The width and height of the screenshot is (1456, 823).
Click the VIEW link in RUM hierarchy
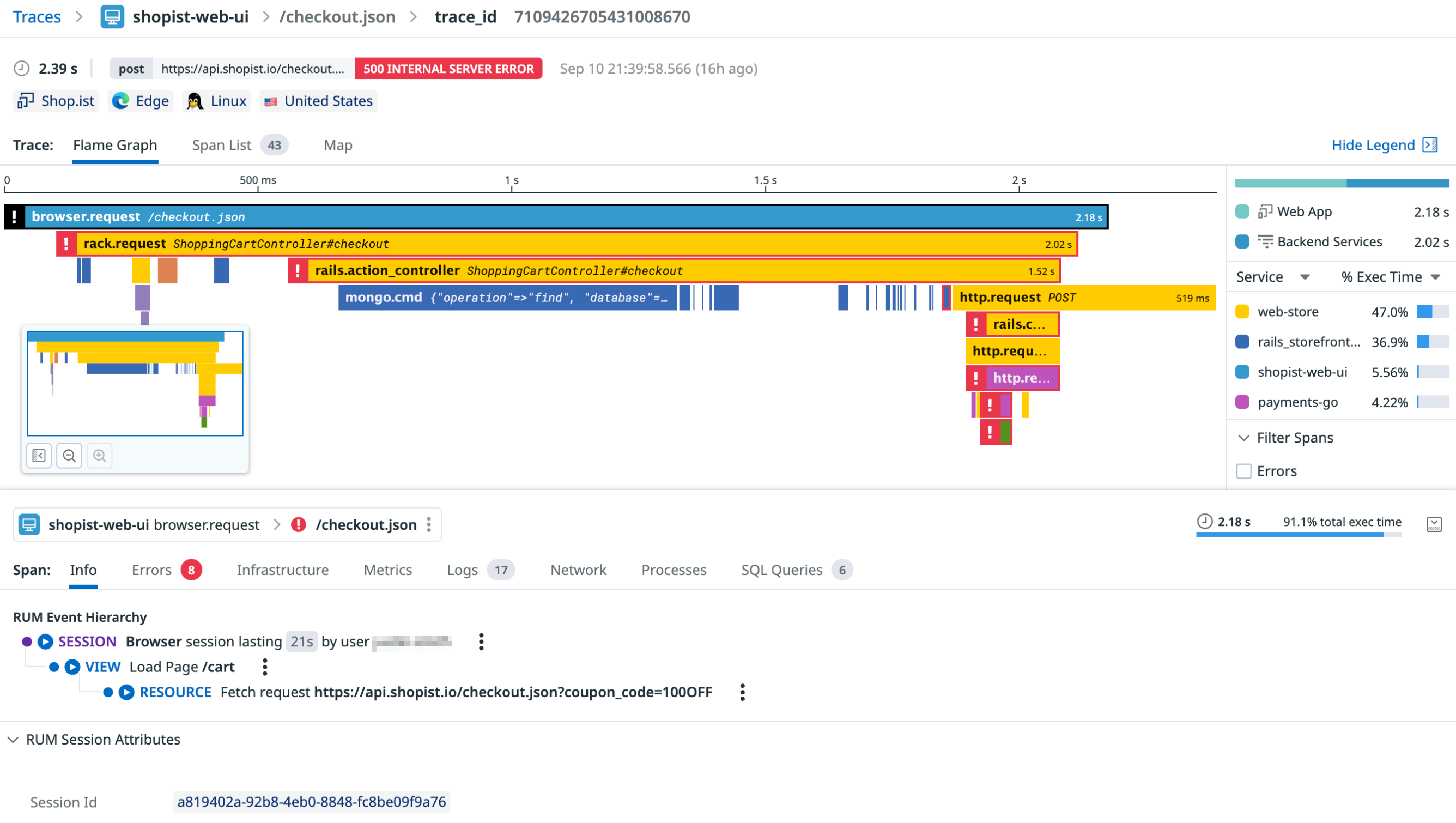click(102, 667)
